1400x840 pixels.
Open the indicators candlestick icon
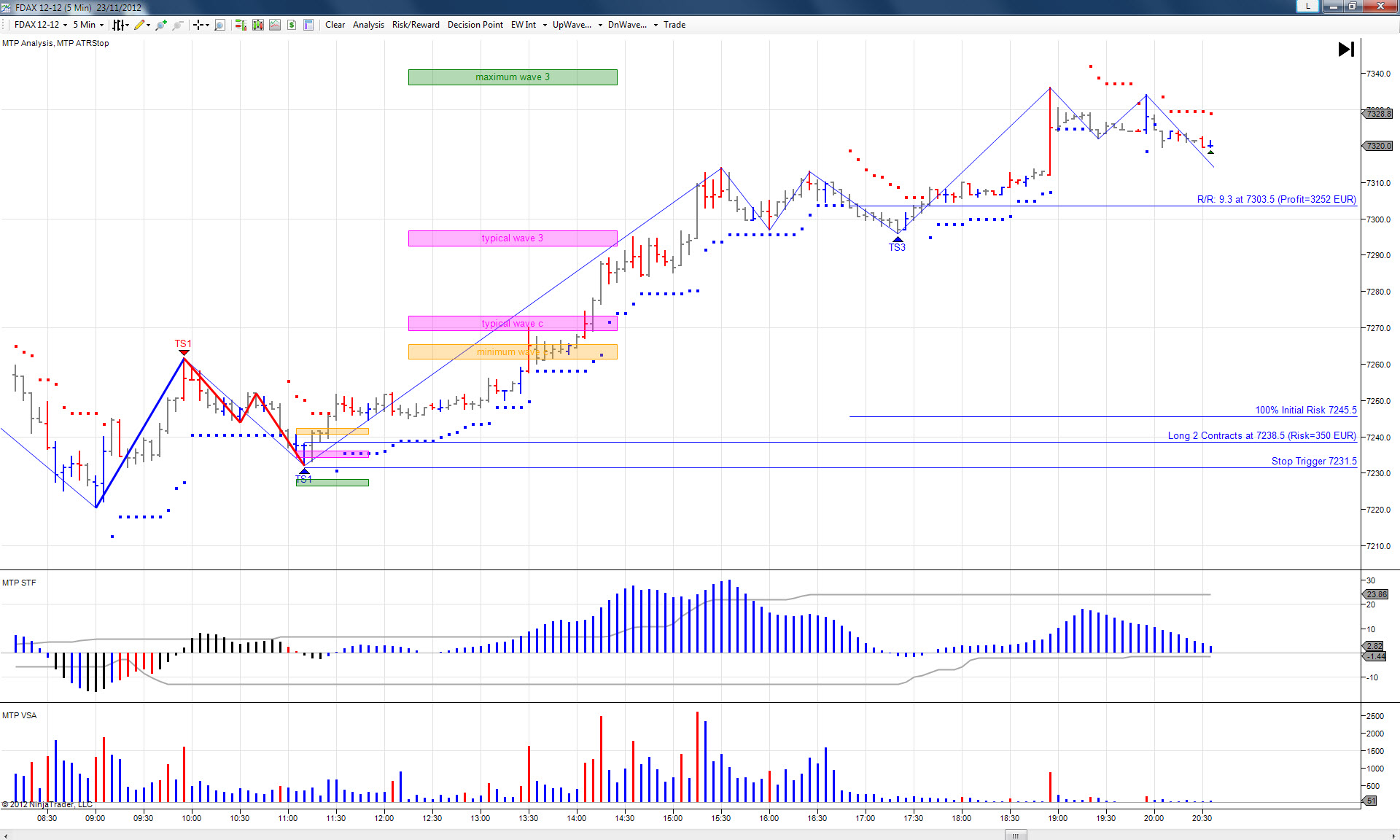(x=258, y=25)
